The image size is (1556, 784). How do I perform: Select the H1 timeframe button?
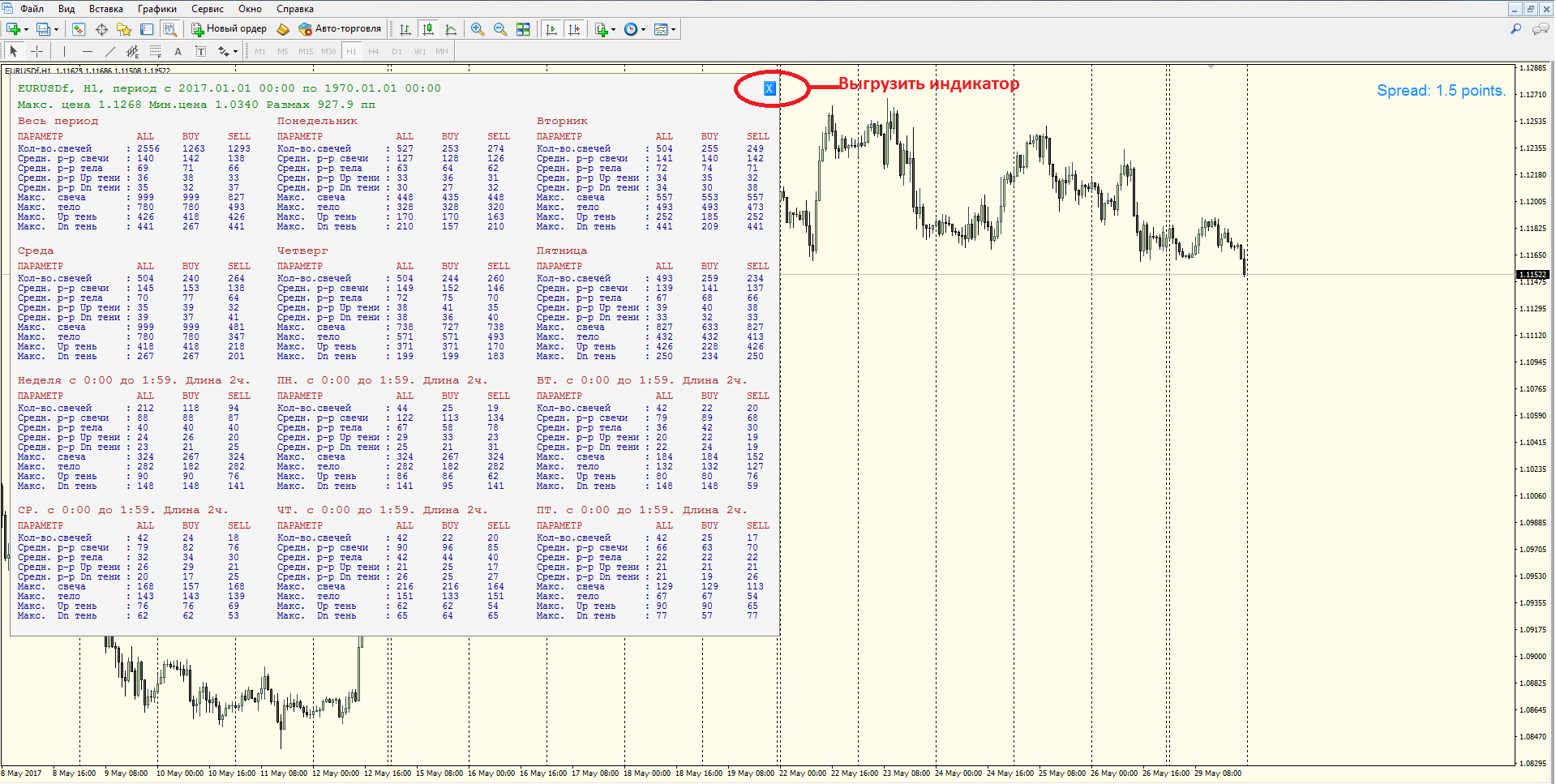point(351,51)
